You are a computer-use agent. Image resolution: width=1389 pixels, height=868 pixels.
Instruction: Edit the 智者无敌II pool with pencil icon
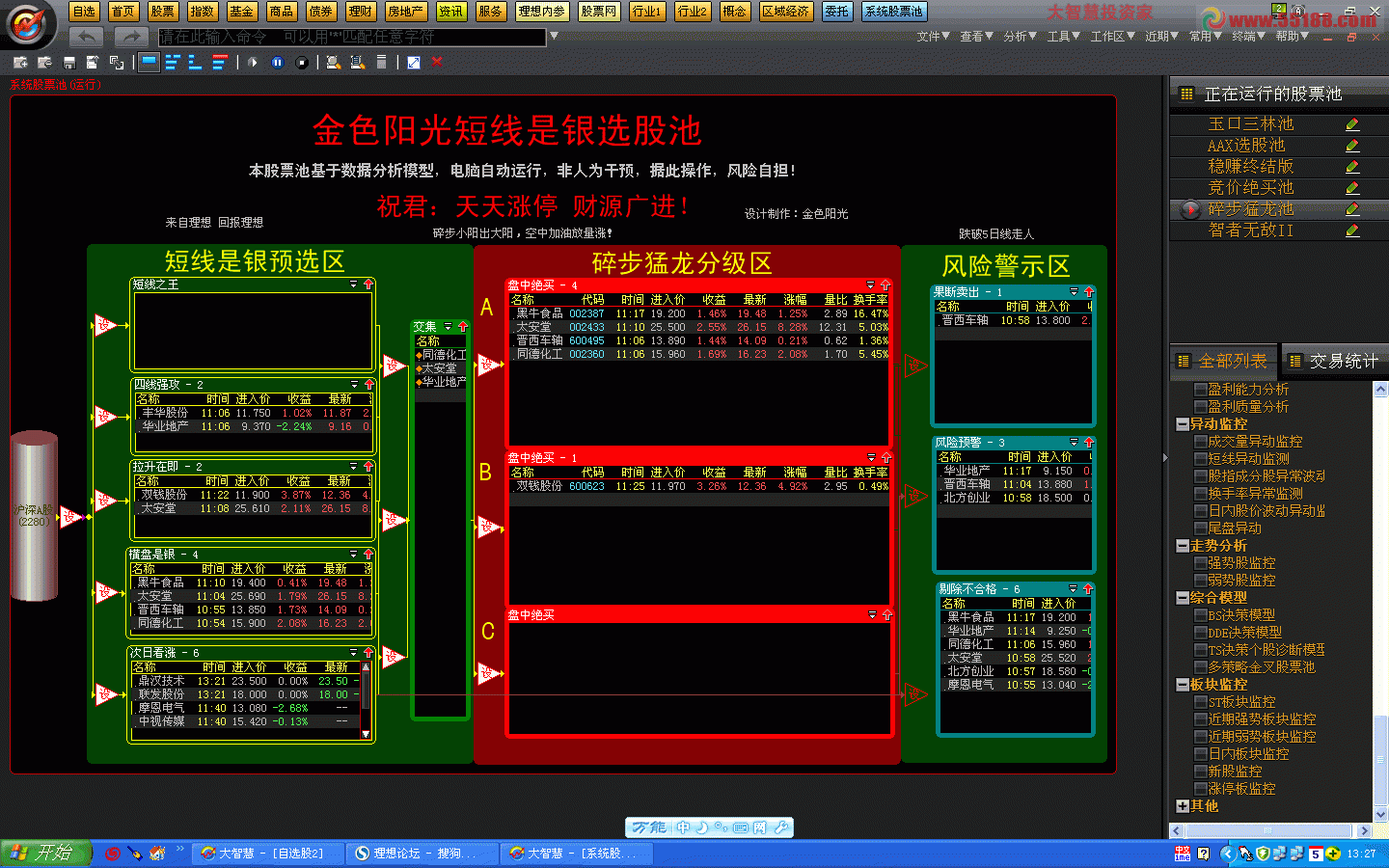1352,231
